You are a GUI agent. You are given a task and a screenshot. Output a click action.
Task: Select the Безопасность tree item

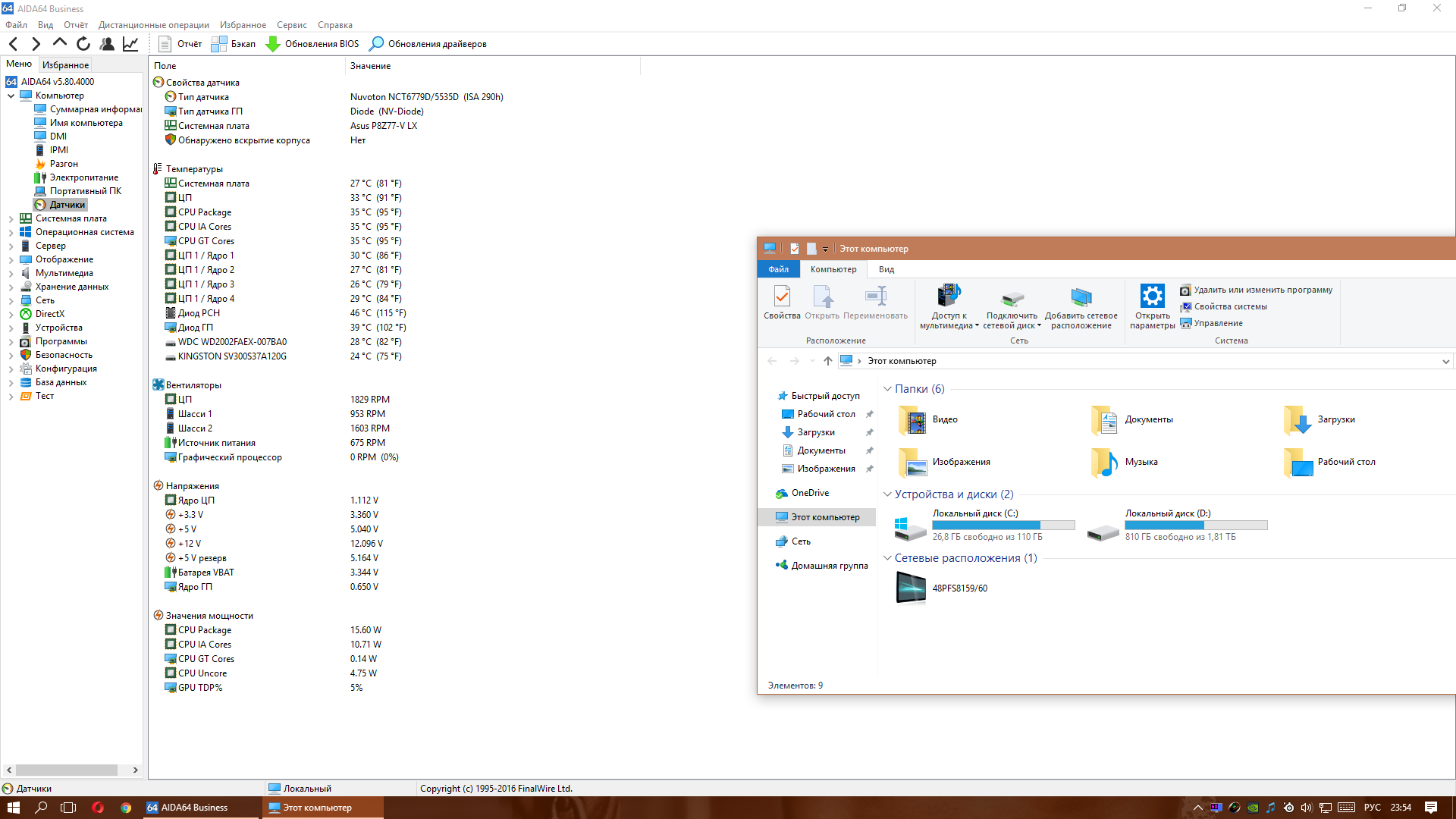point(56,355)
